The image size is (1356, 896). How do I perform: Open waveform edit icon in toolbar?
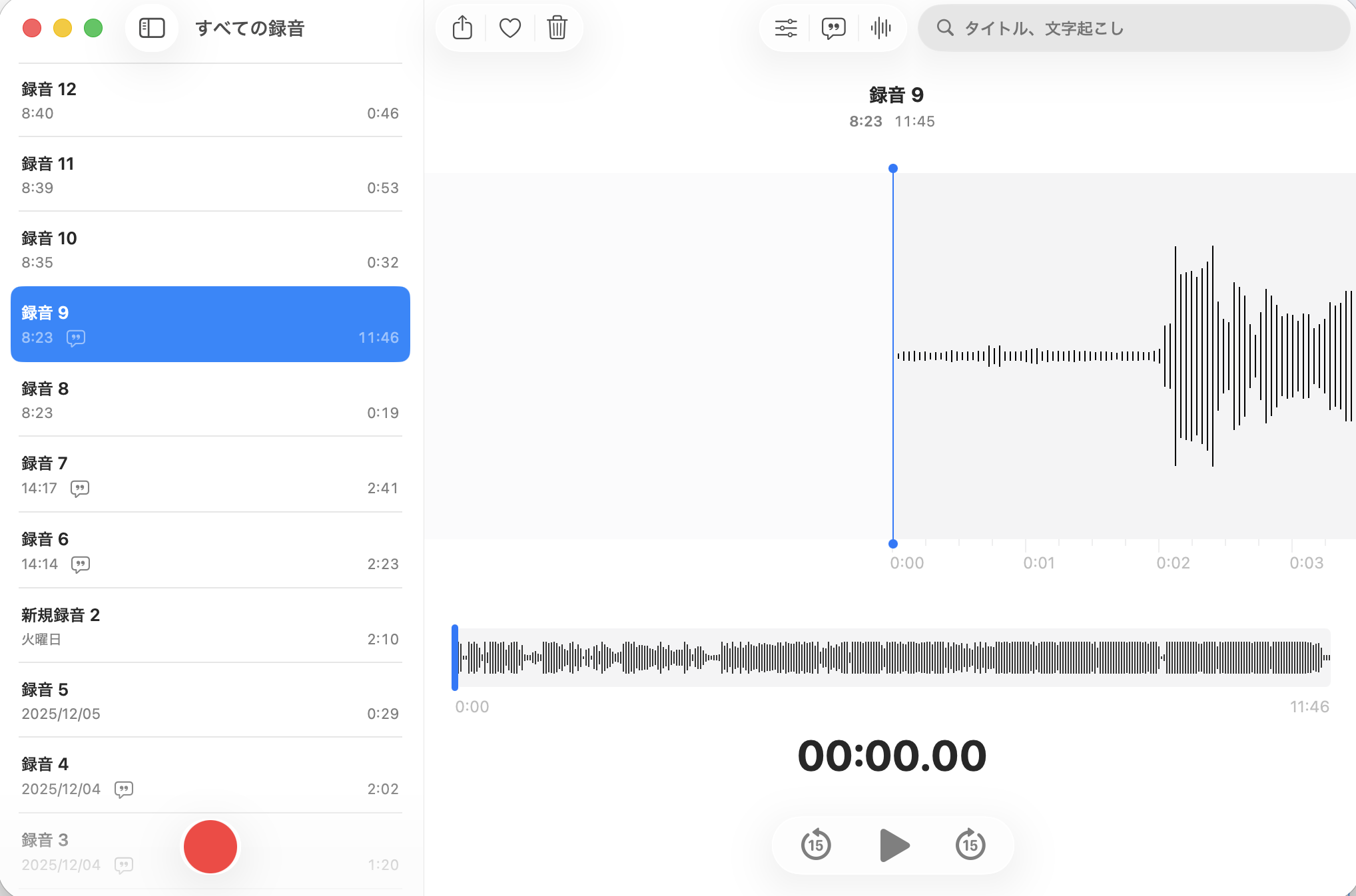tap(880, 28)
